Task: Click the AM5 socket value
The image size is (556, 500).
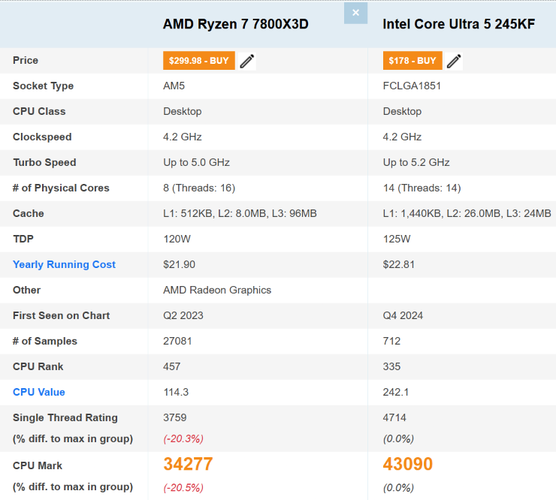Action: pos(174,86)
